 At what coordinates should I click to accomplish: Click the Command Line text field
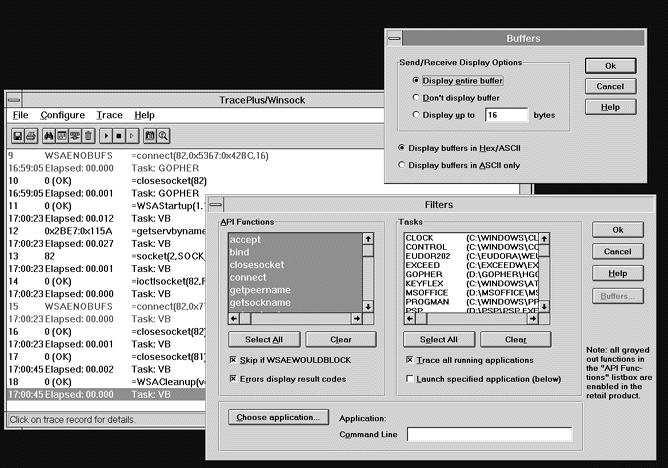pos(489,434)
